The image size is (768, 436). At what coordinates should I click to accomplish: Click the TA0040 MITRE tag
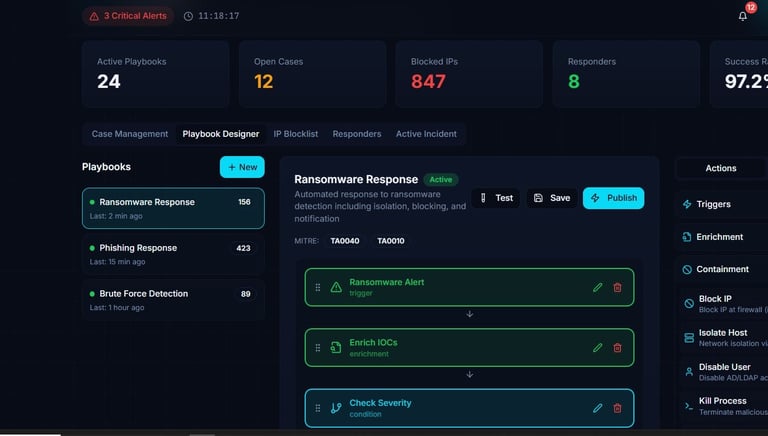pos(344,241)
